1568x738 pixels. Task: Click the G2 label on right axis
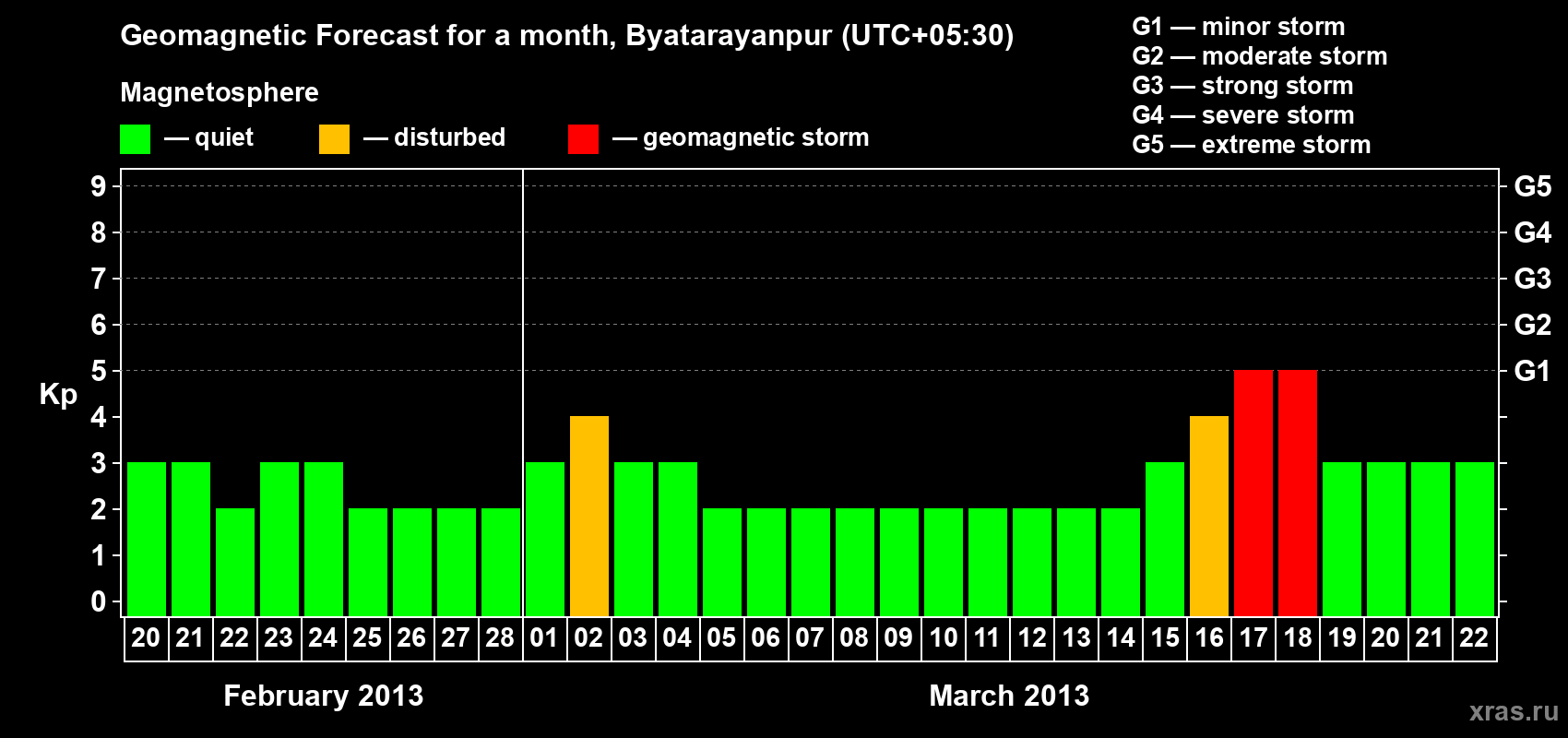tap(1533, 325)
